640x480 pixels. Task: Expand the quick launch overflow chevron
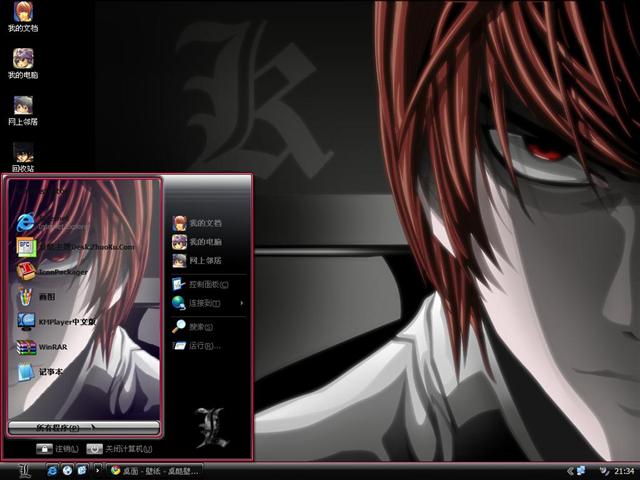tap(97, 471)
